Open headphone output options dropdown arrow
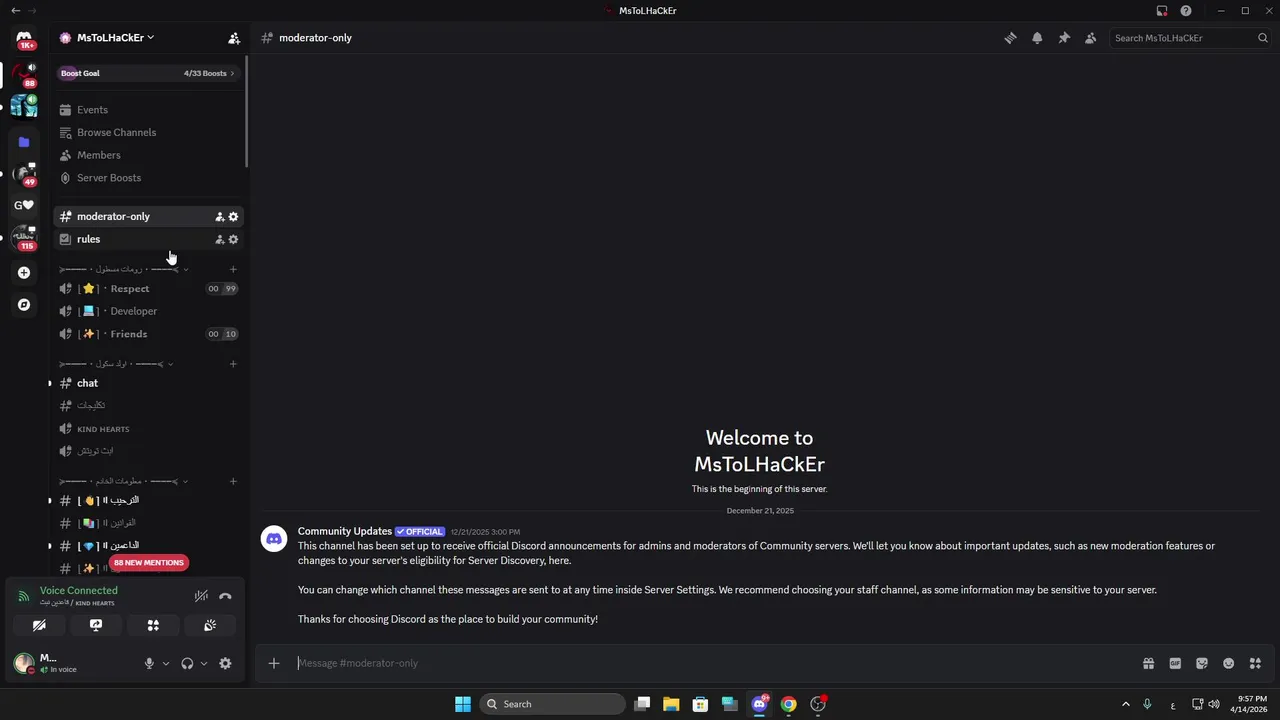This screenshot has height=720, width=1280. [204, 663]
